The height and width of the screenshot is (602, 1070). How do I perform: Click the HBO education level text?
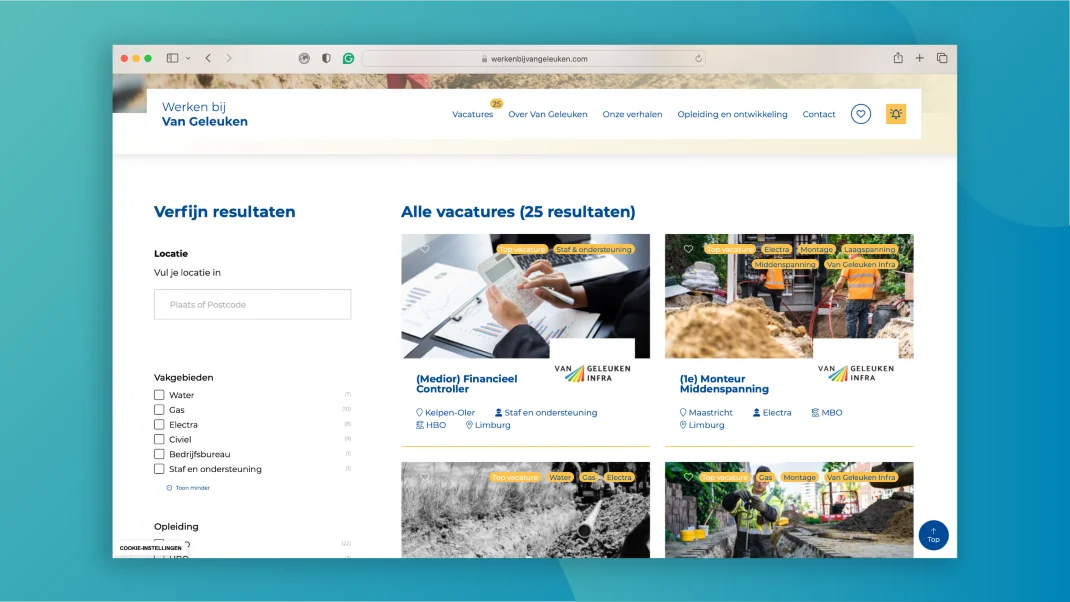(436, 425)
